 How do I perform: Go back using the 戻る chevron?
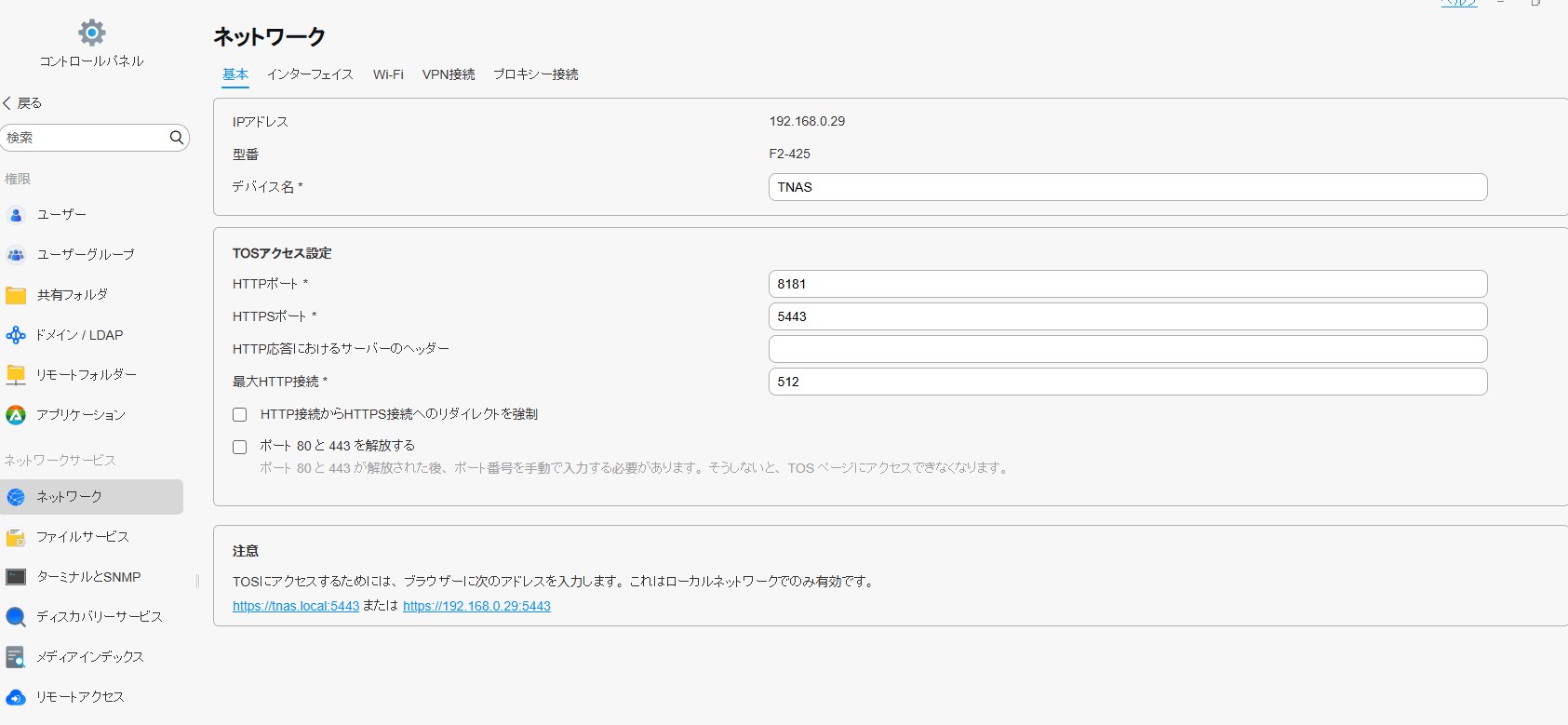click(8, 103)
